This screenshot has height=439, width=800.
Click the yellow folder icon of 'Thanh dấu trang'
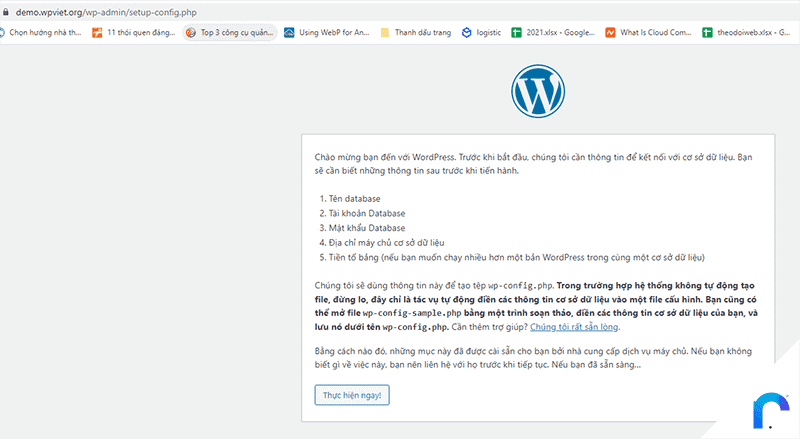point(385,33)
